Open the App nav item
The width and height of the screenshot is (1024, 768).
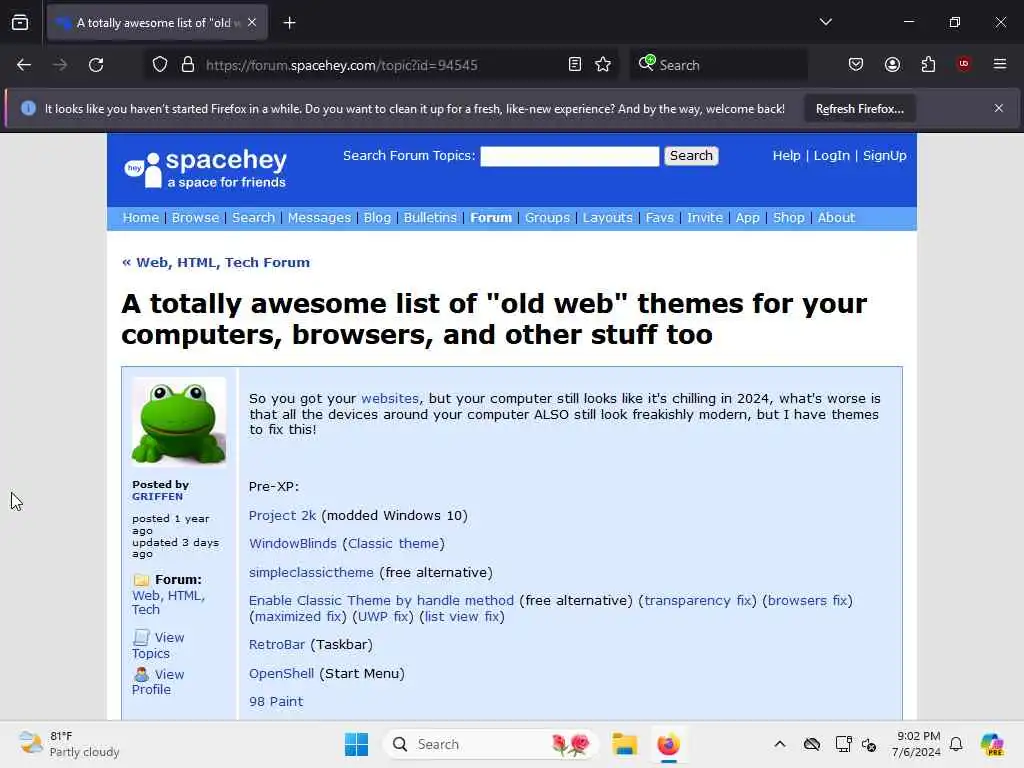pyautogui.click(x=747, y=217)
